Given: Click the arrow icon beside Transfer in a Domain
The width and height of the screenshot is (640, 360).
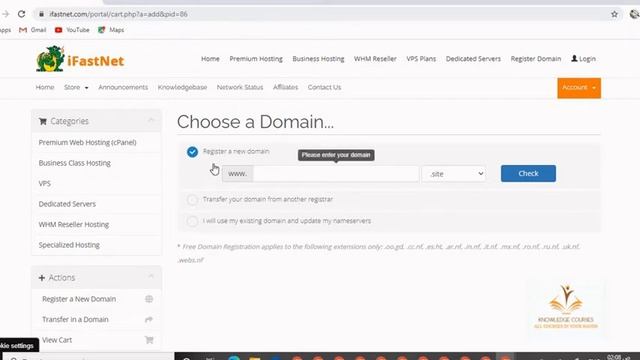Looking at the screenshot, I should point(149,320).
